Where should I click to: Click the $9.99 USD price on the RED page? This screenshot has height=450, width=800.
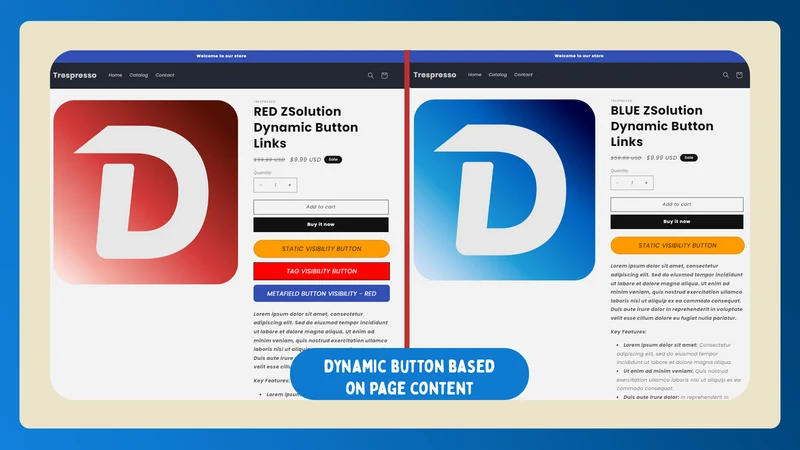point(306,159)
